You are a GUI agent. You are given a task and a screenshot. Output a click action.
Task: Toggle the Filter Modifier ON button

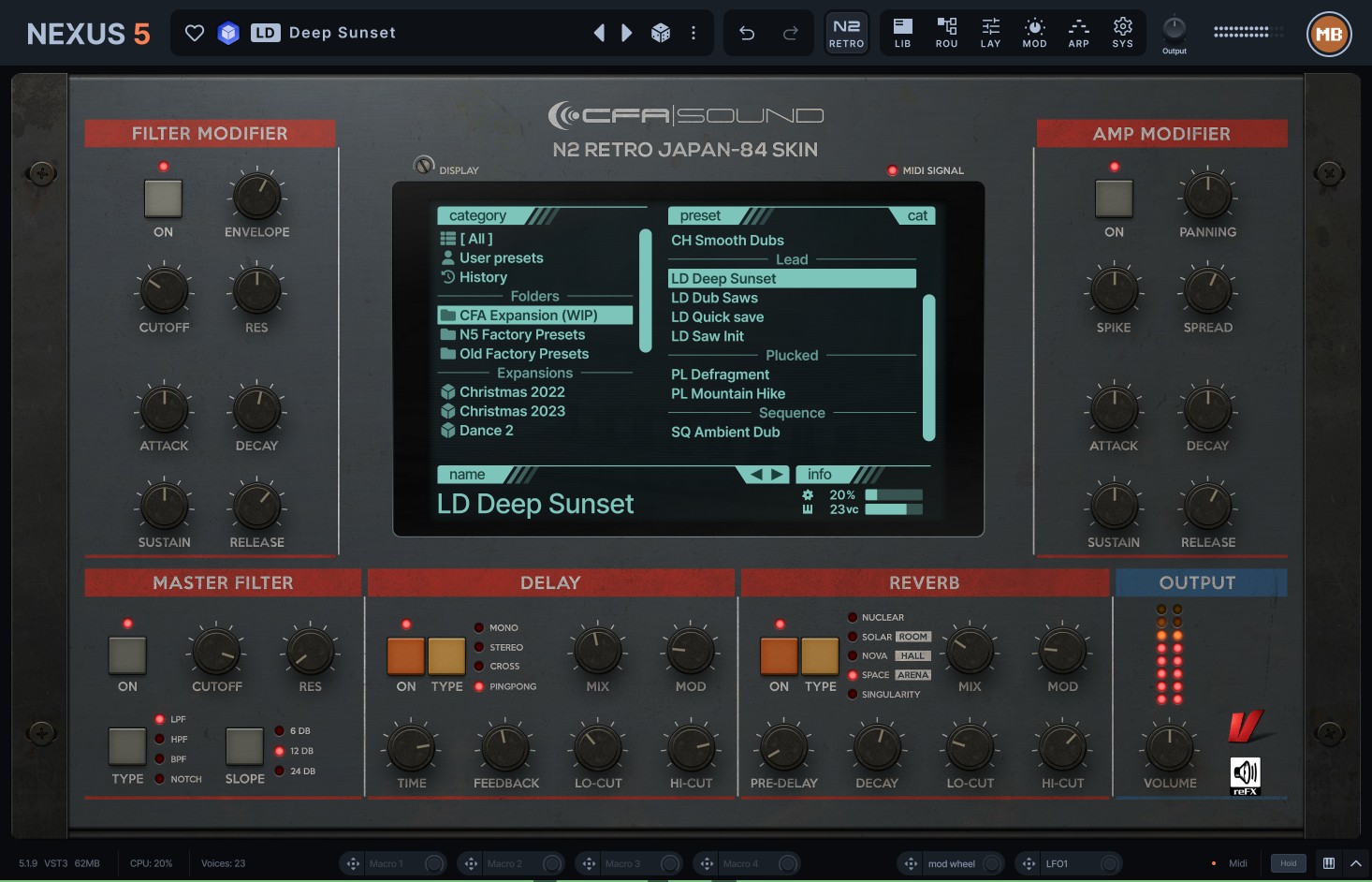pos(163,198)
